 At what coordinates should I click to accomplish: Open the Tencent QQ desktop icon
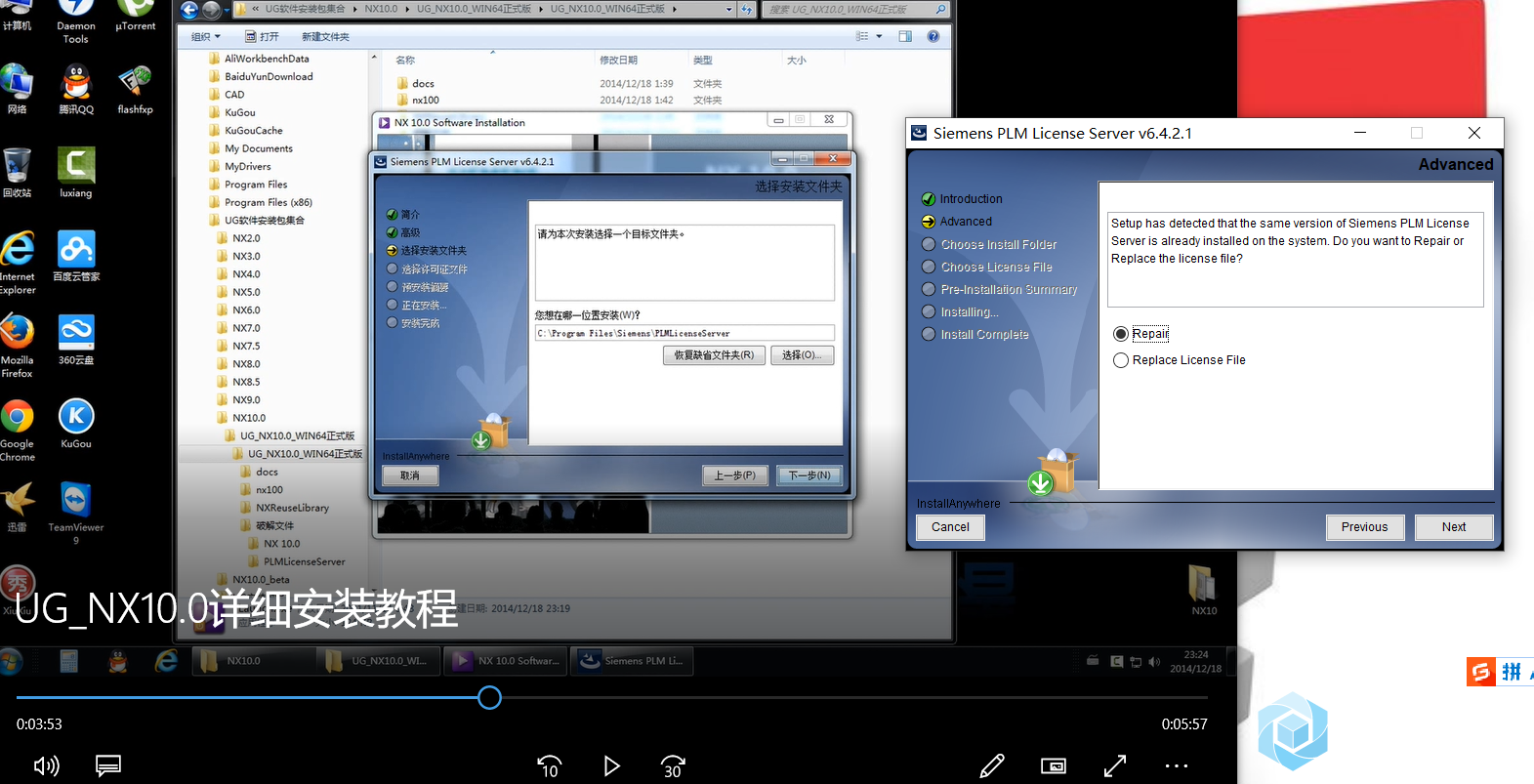point(76,90)
